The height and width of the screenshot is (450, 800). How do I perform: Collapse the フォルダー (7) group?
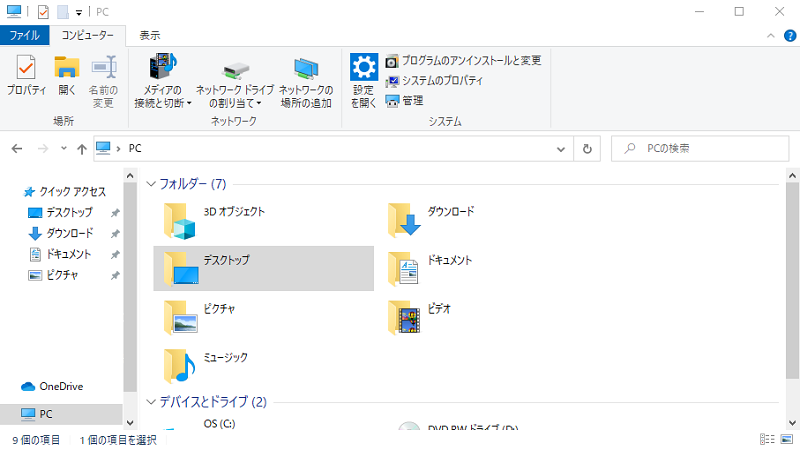[x=151, y=184]
